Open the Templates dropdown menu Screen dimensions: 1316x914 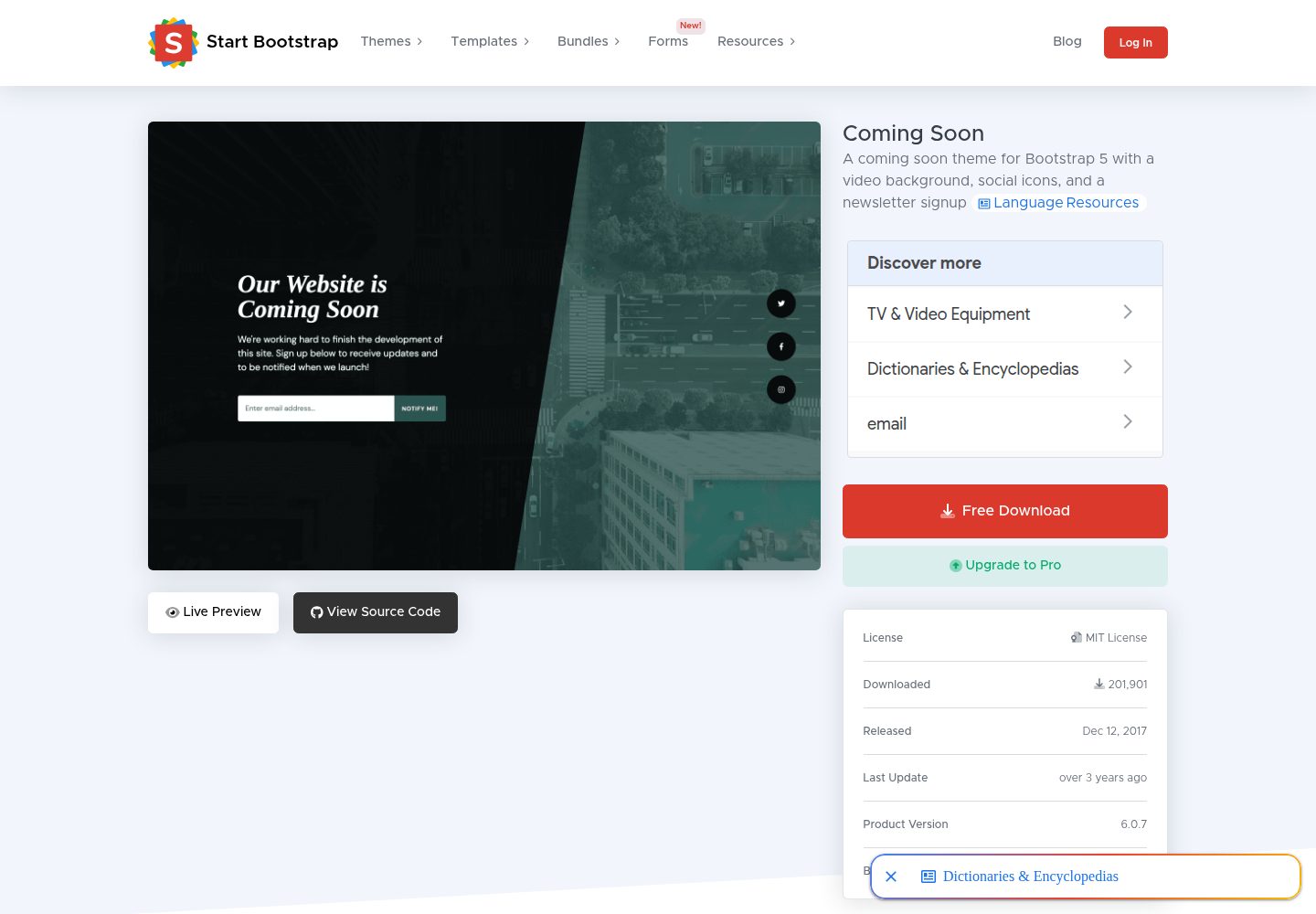pos(490,41)
